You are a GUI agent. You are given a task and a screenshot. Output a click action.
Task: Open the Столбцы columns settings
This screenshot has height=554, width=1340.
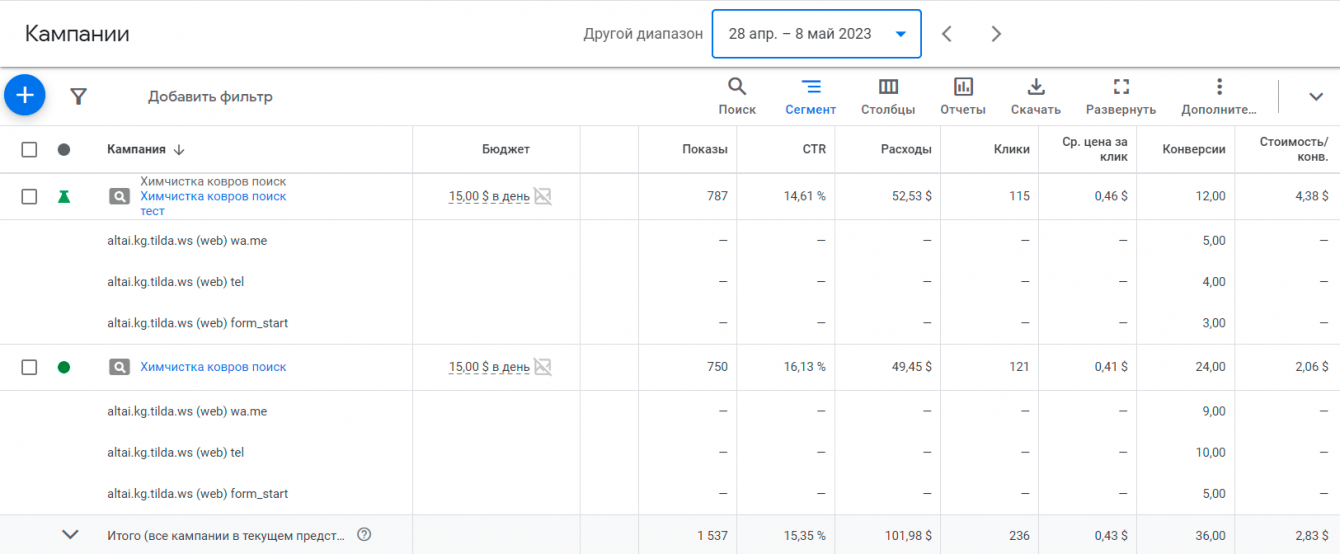click(888, 96)
